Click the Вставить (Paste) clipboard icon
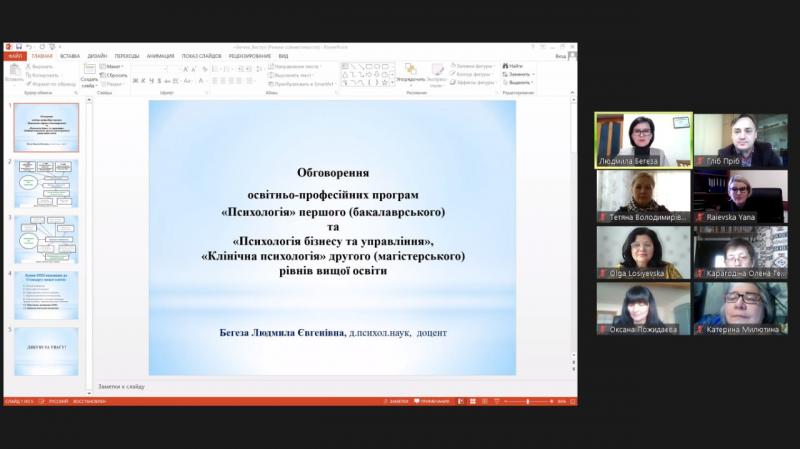800x449 pixels. [14, 73]
